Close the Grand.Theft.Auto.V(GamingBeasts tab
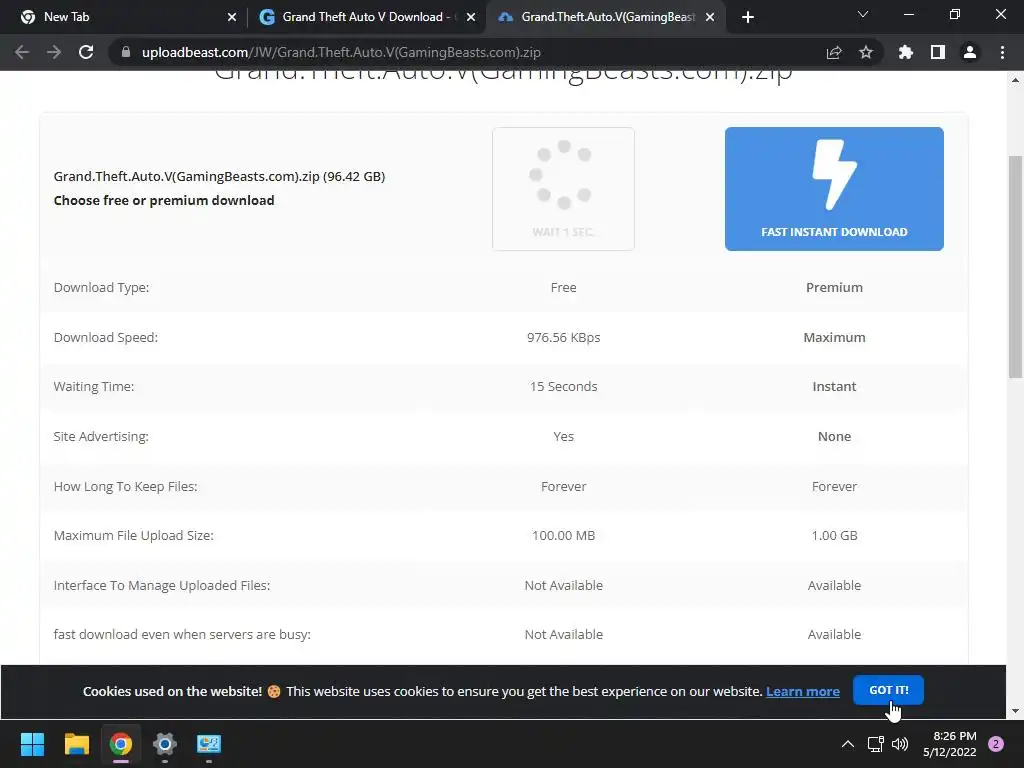The height and width of the screenshot is (768, 1024). [x=710, y=17]
